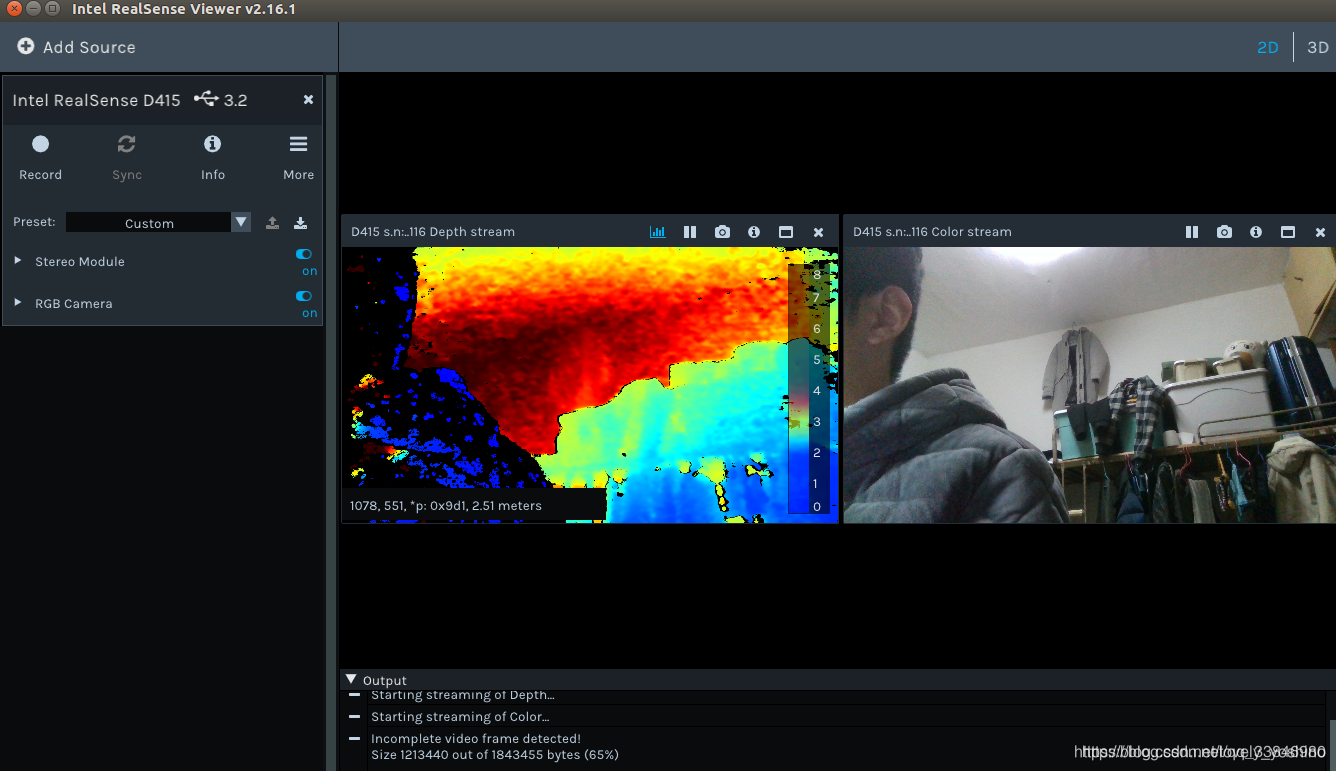Image resolution: width=1336 pixels, height=771 pixels.
Task: Show histogram for the Depth stream
Action: (x=657, y=232)
